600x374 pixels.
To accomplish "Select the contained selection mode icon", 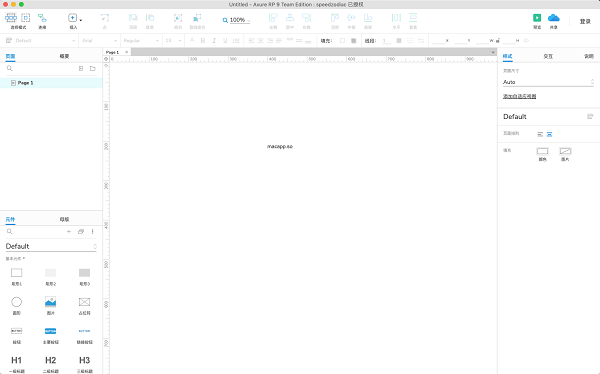I will pos(26,18).
